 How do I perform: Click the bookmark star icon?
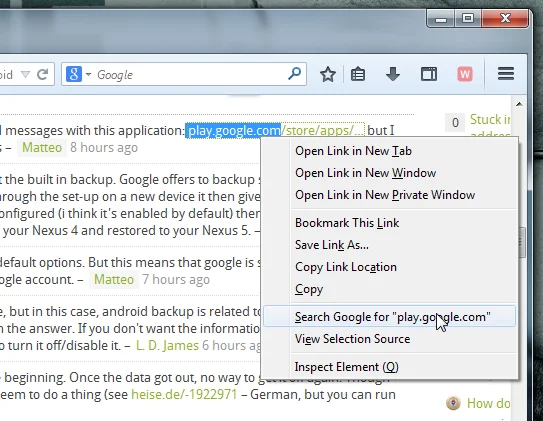point(328,74)
